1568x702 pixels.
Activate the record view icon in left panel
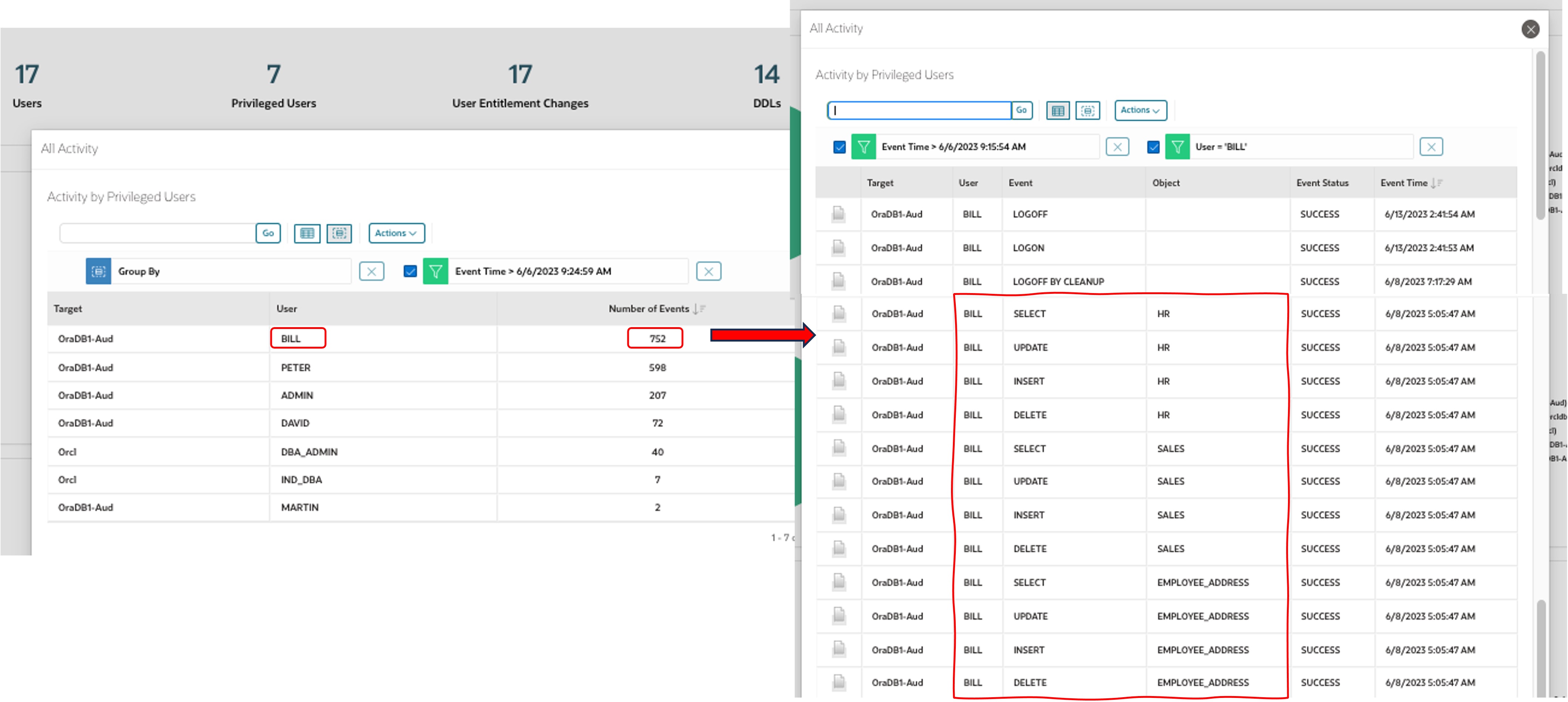coord(340,233)
